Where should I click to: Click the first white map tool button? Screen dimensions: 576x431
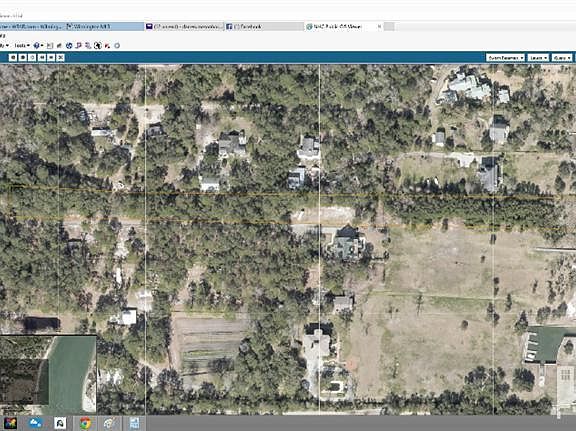[13, 57]
